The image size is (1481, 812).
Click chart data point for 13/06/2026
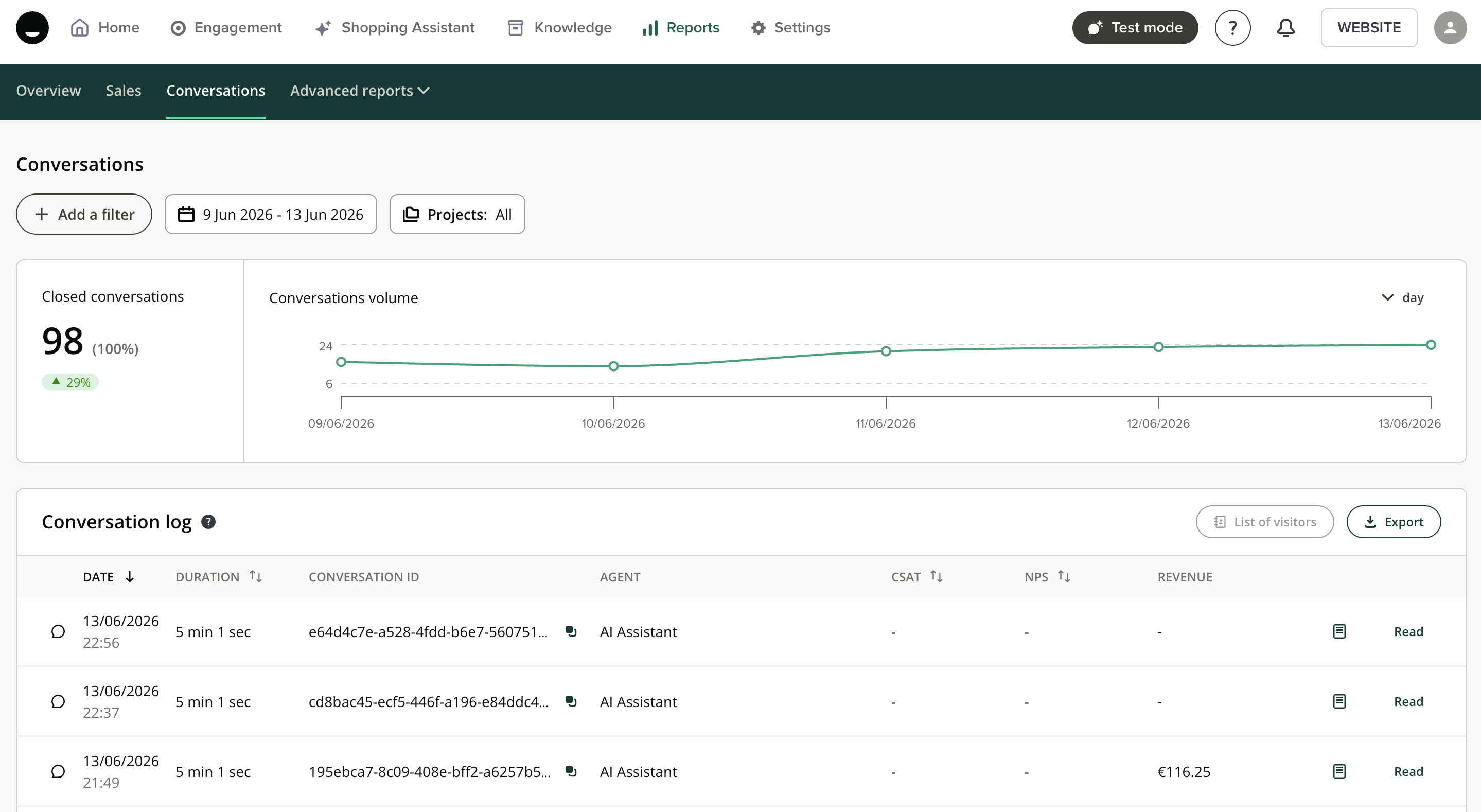click(1431, 344)
